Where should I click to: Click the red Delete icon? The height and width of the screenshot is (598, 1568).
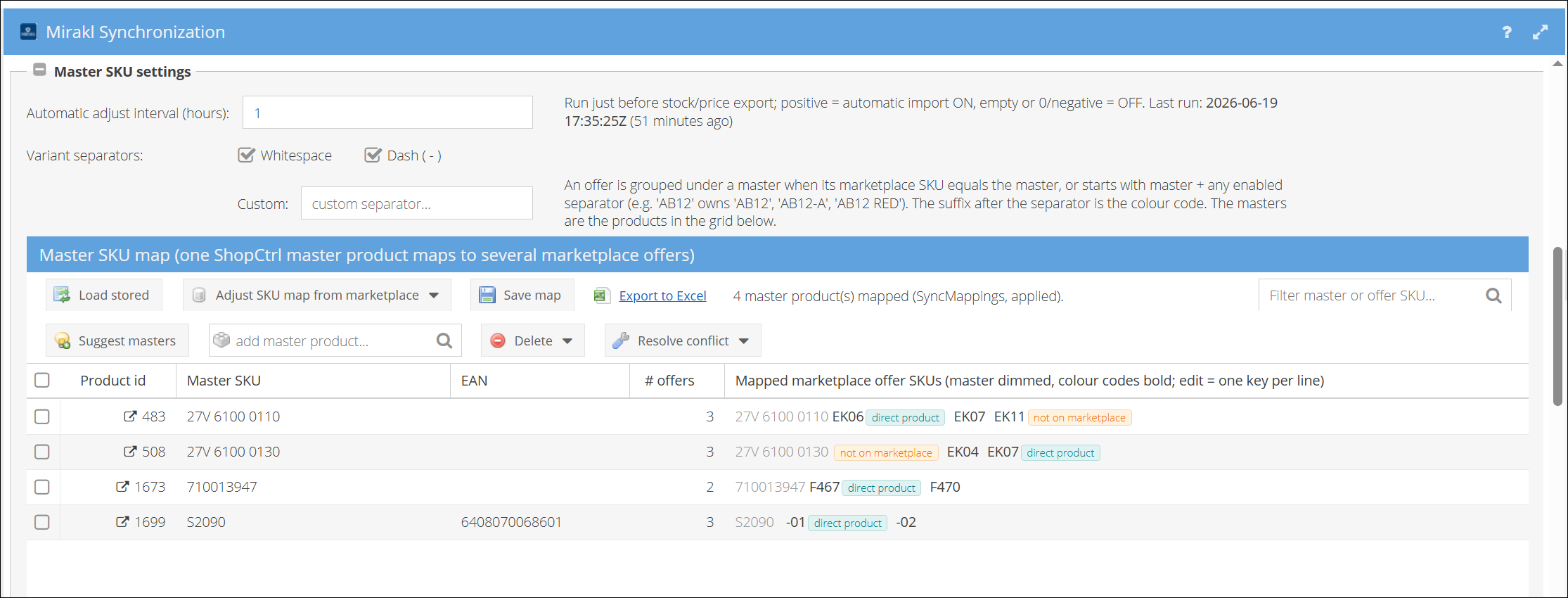click(498, 341)
